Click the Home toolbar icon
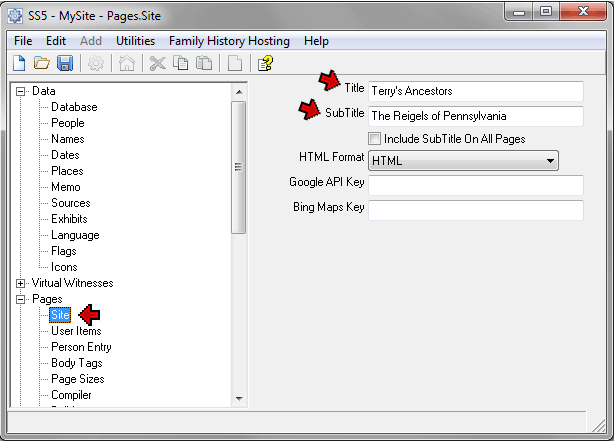Screen dimensions: 615x443 pos(127,63)
